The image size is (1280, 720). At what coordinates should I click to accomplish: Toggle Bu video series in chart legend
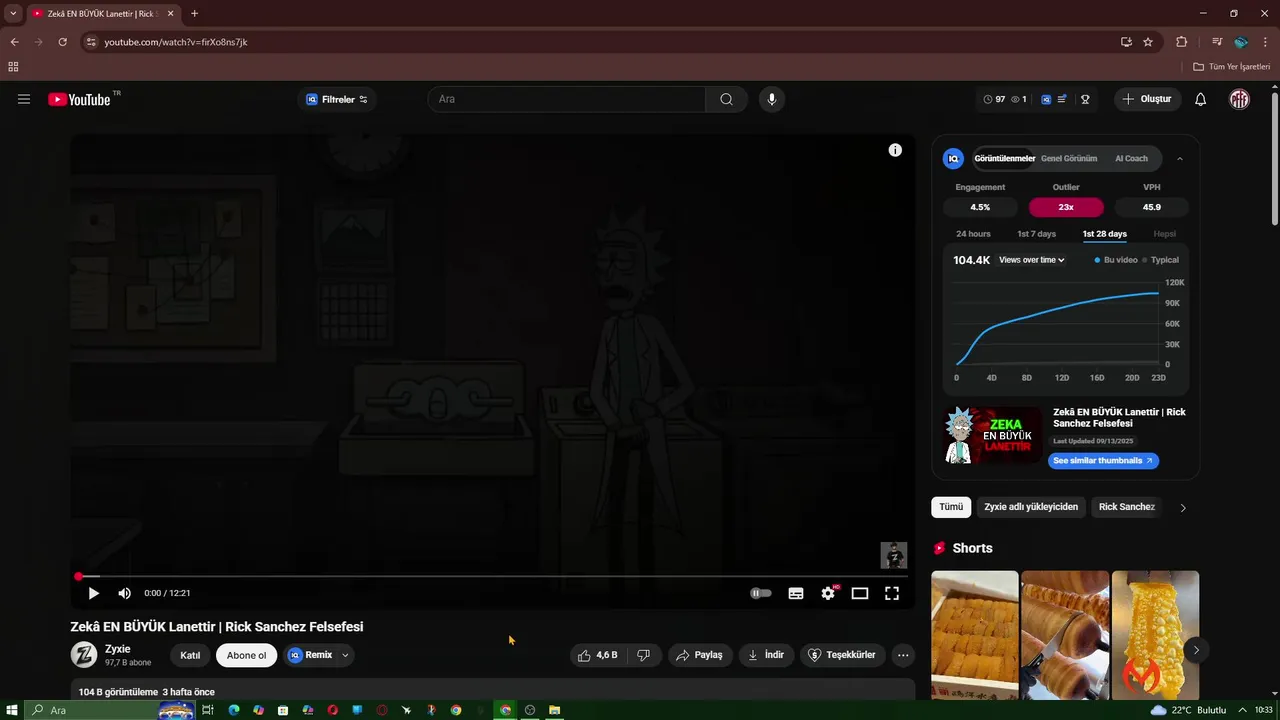coord(1116,260)
